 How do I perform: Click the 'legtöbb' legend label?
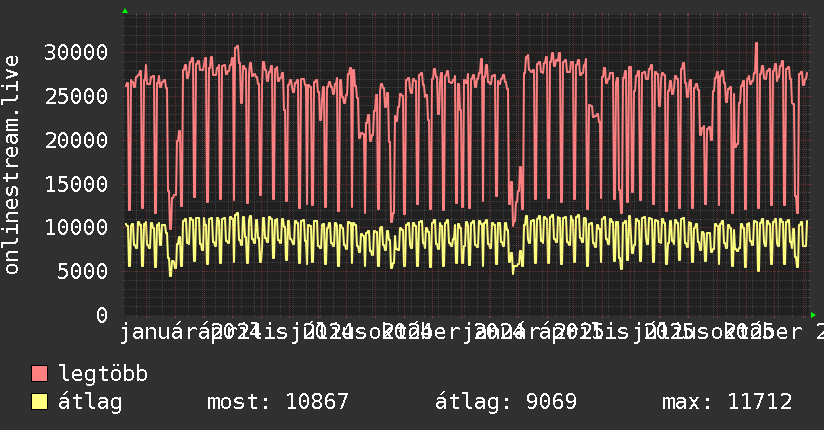click(x=103, y=373)
